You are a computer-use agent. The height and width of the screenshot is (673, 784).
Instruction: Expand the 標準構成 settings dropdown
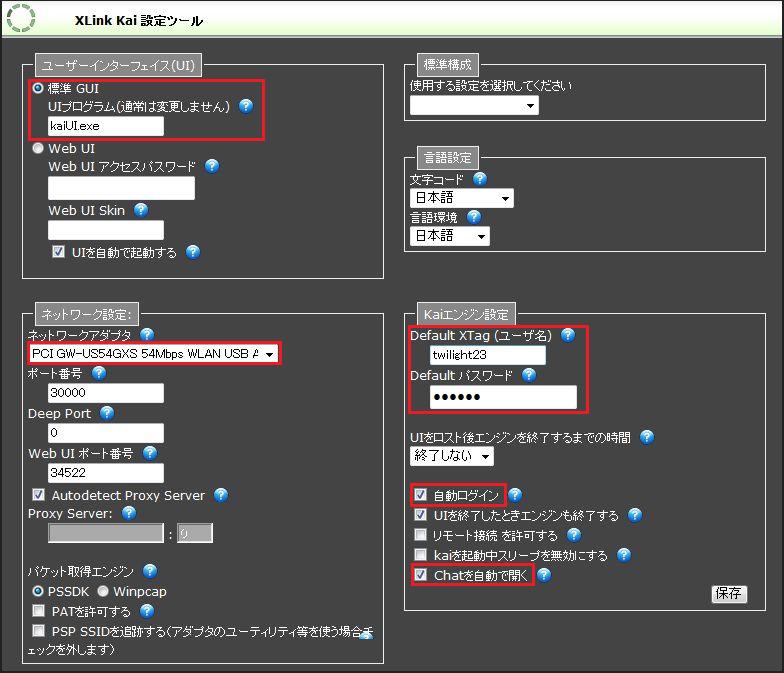pyautogui.click(x=474, y=105)
